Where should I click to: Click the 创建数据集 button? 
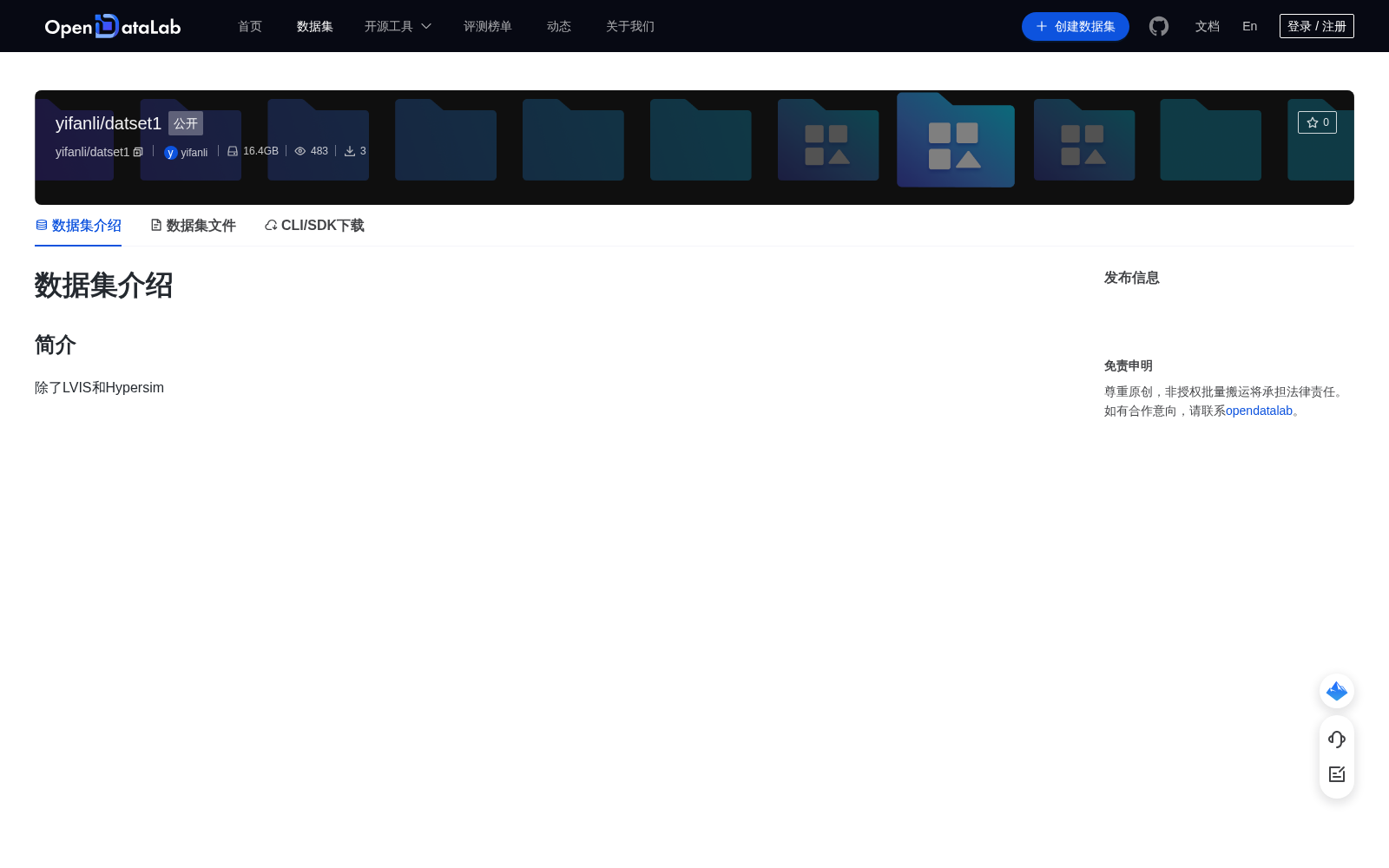pyautogui.click(x=1076, y=26)
